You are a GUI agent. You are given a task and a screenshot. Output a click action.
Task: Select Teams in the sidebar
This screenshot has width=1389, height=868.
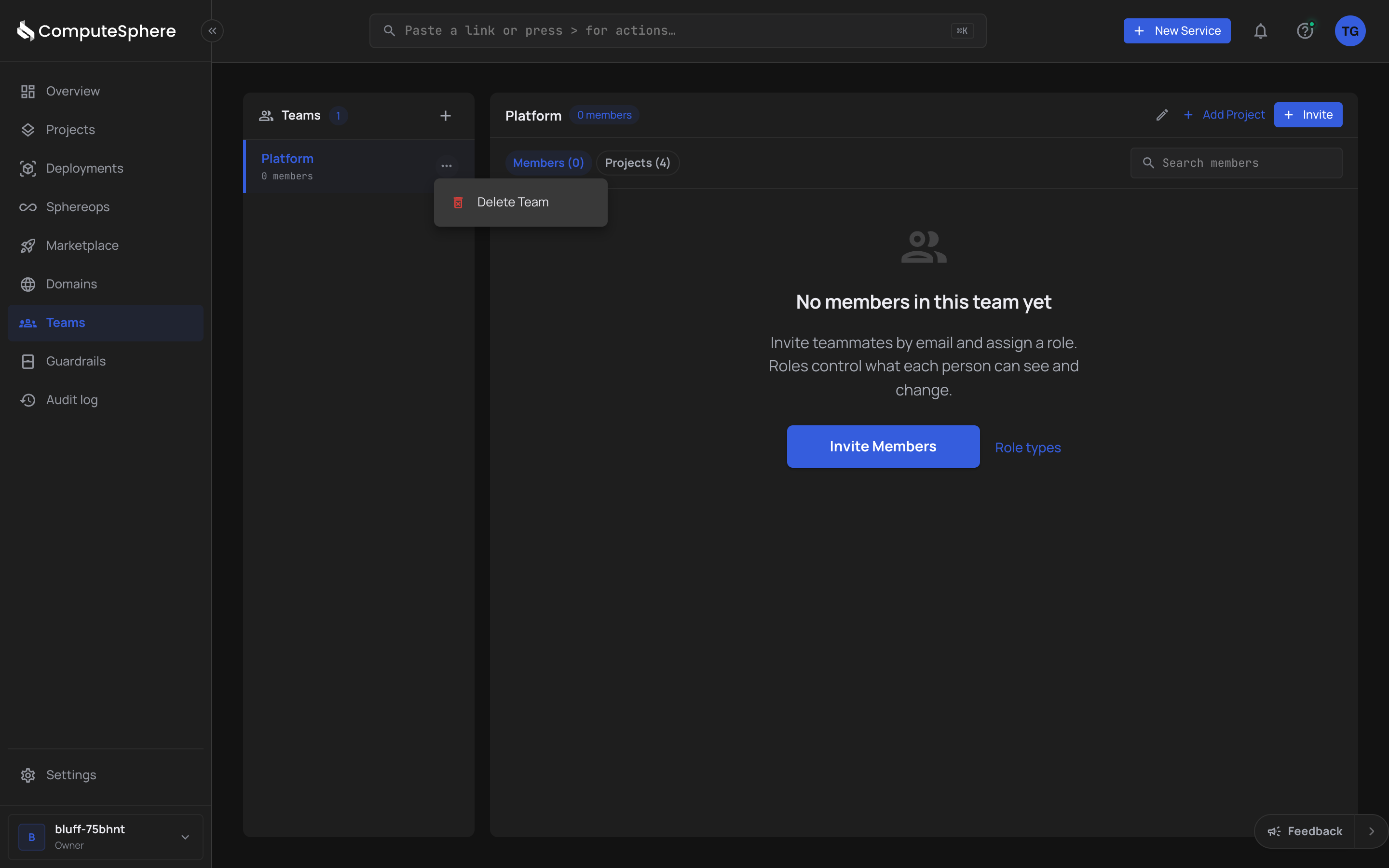pyautogui.click(x=106, y=323)
